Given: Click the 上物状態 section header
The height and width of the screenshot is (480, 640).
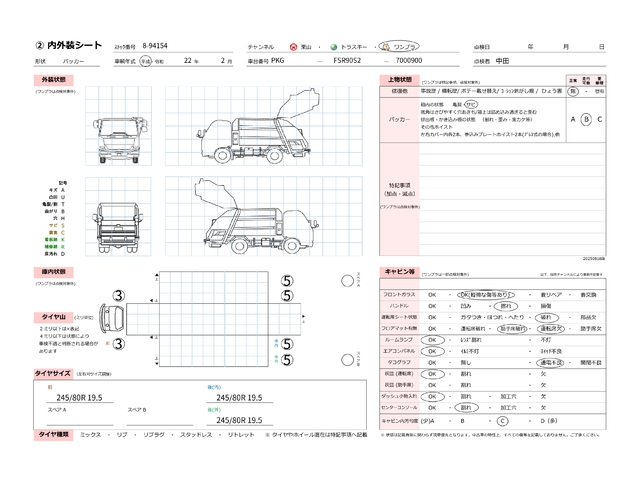Looking at the screenshot, I should point(400,78).
